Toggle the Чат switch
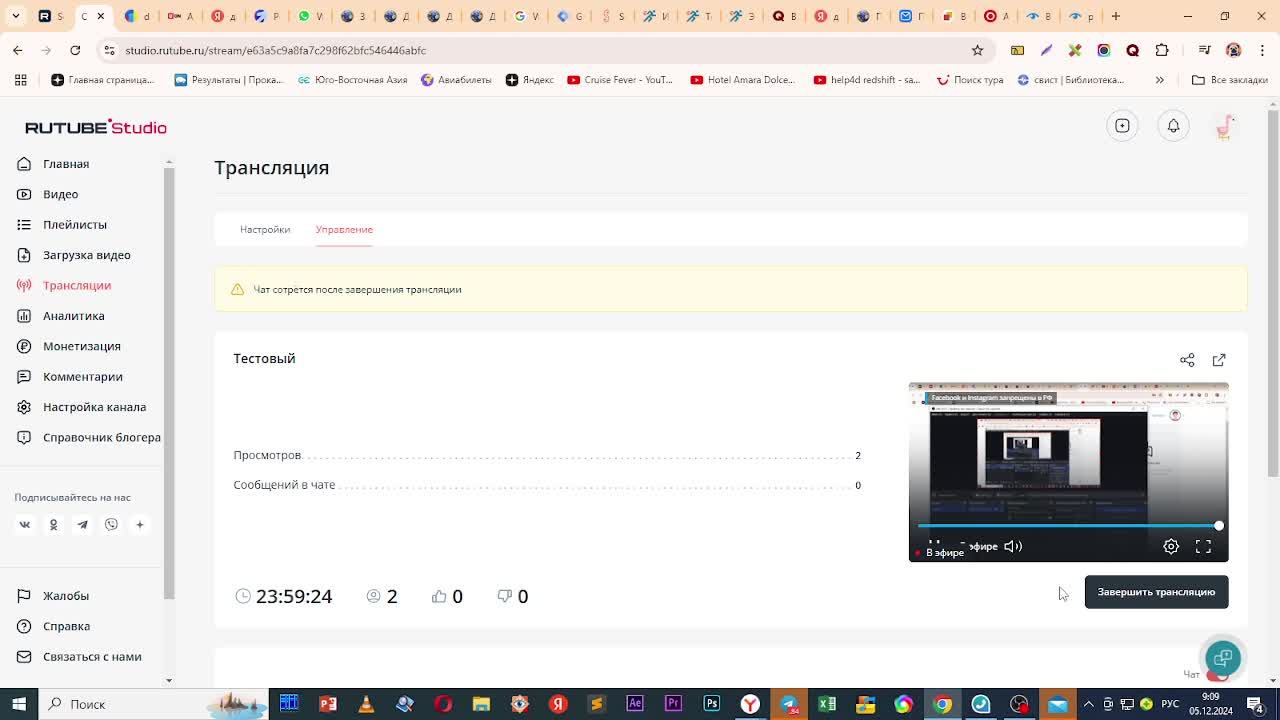The height and width of the screenshot is (720, 1280). click(x=1216, y=675)
